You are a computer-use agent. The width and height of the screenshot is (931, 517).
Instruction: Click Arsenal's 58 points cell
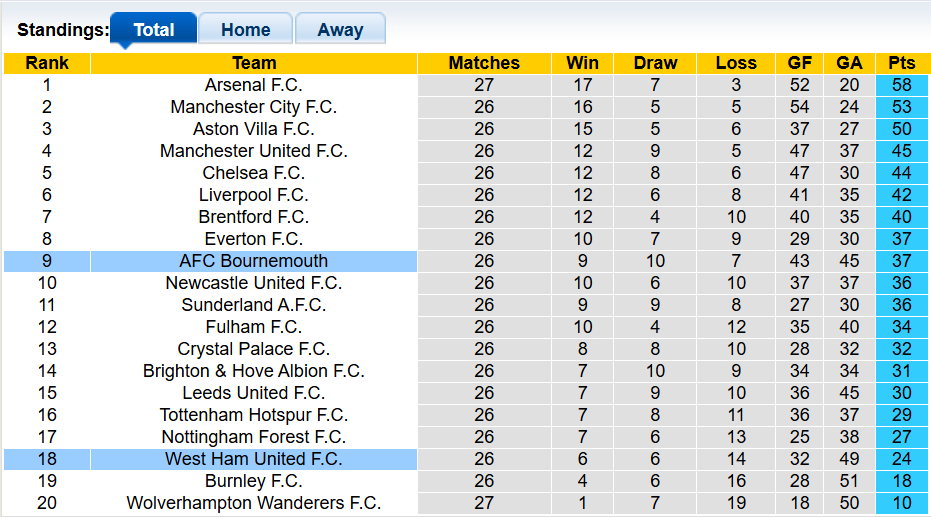901,85
